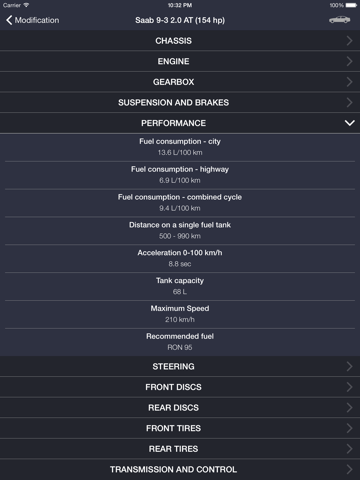Go back to Modification screen
360x480 pixels.
coord(32,20)
